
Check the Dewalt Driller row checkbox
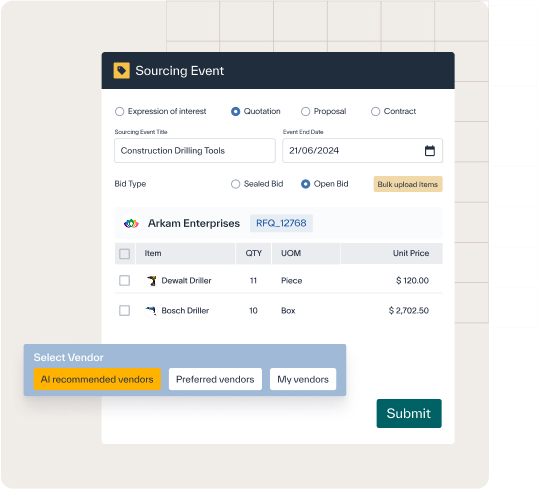pyautogui.click(x=124, y=281)
